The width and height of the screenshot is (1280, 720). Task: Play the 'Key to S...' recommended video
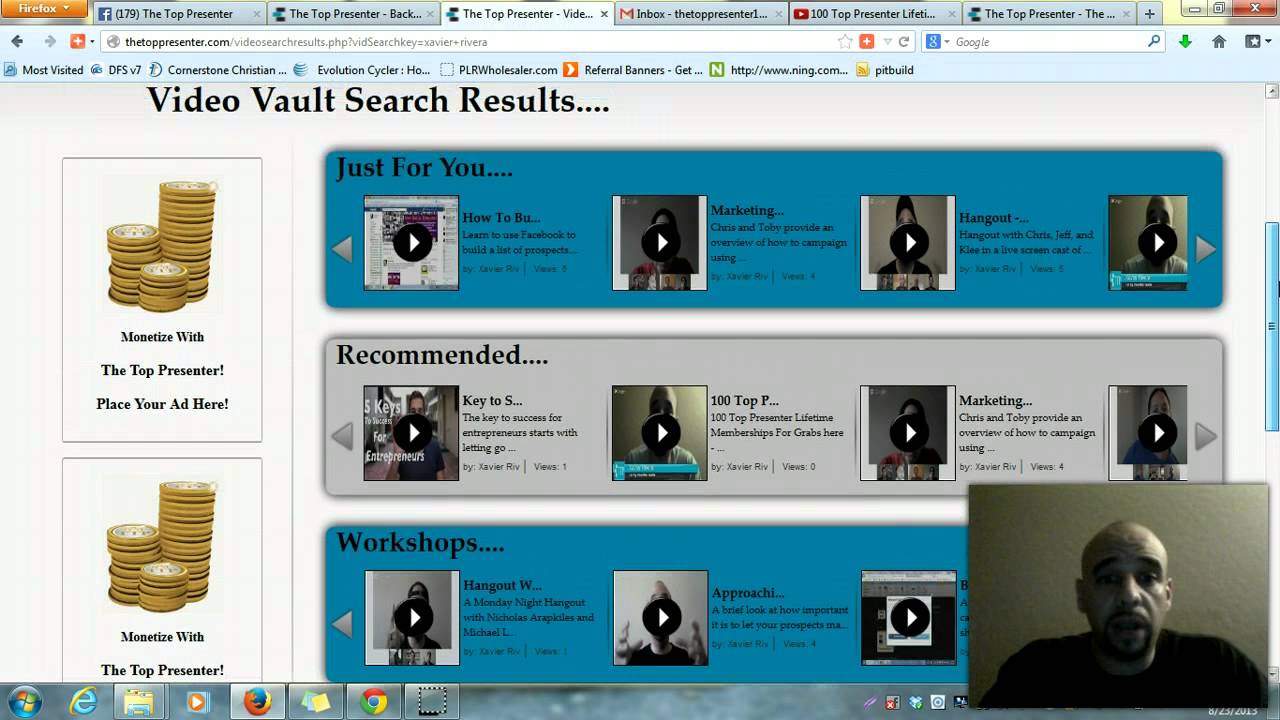coord(411,433)
